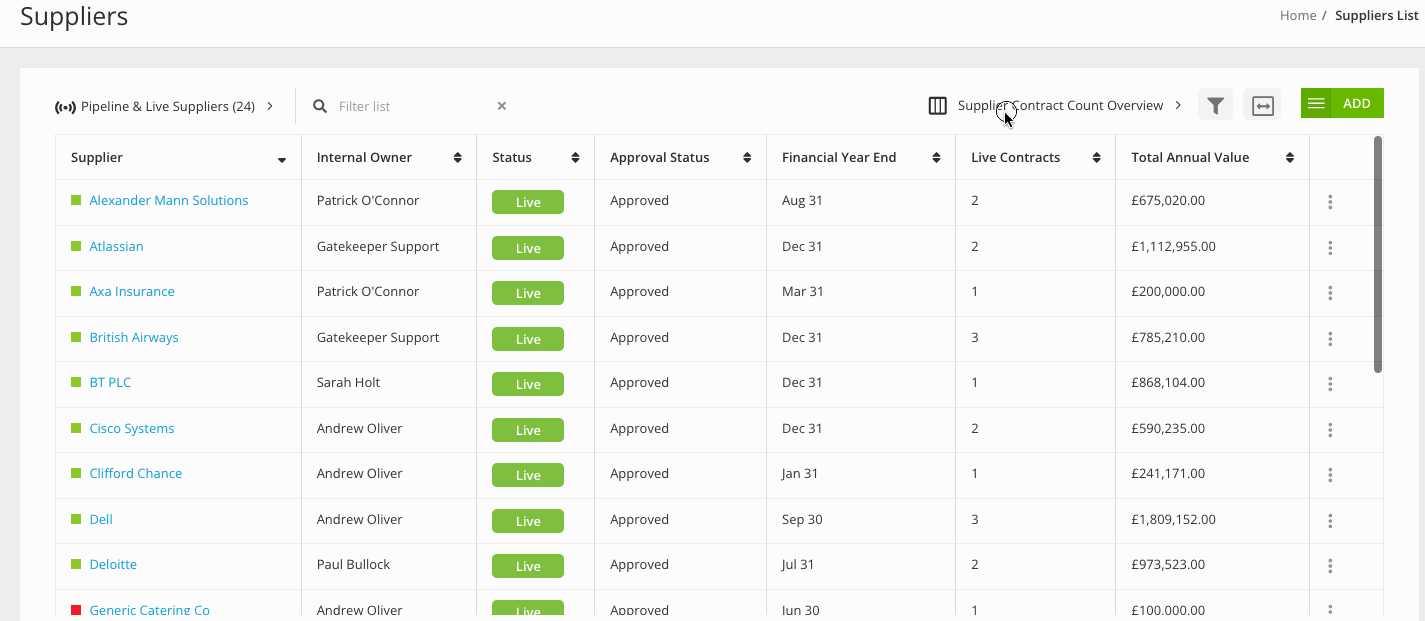The width and height of the screenshot is (1425, 621).
Task: Click the live broadcast icon beside Pipeline
Action: click(65, 107)
